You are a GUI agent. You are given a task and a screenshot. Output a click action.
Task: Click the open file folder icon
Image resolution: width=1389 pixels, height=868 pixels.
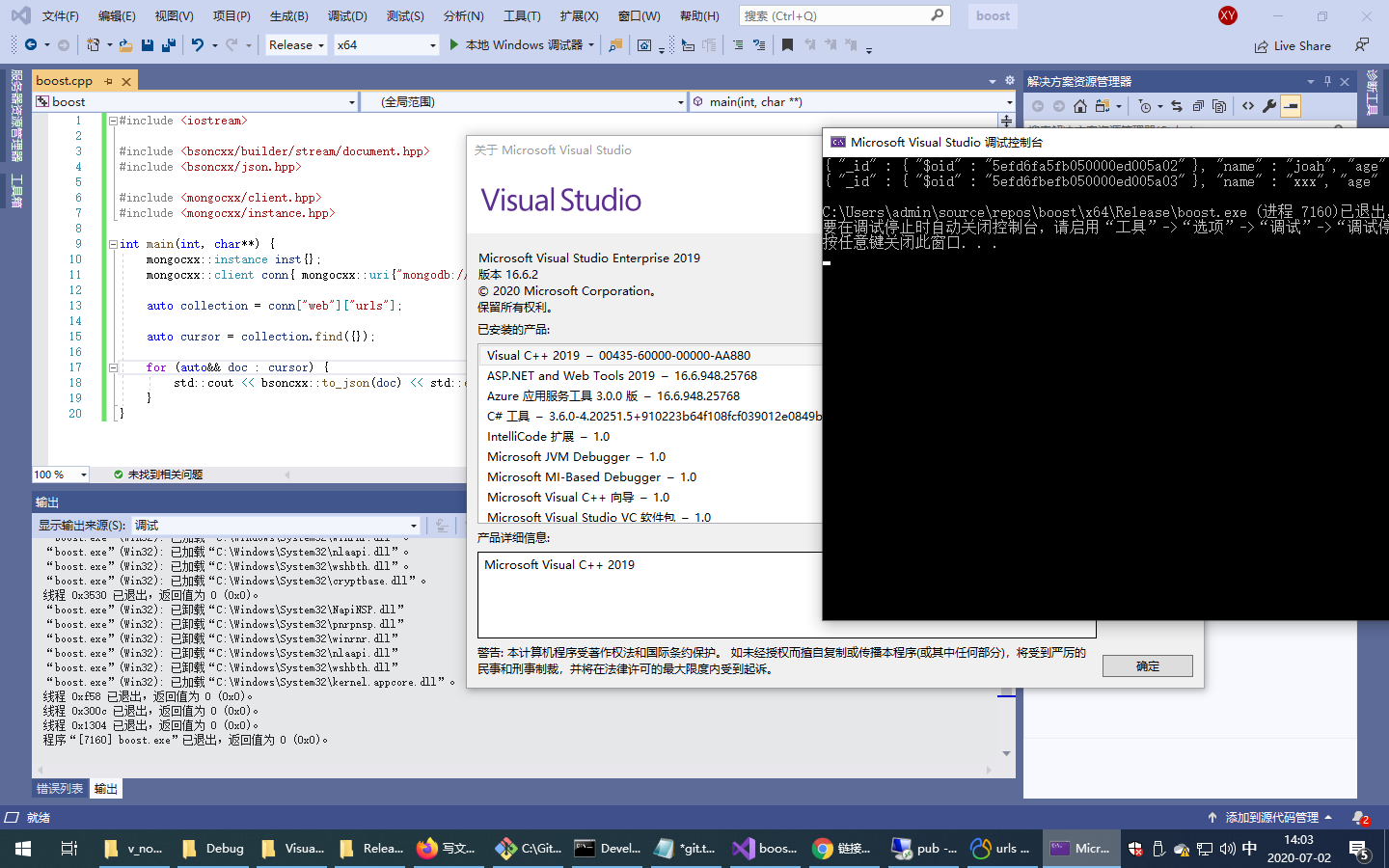[125, 45]
